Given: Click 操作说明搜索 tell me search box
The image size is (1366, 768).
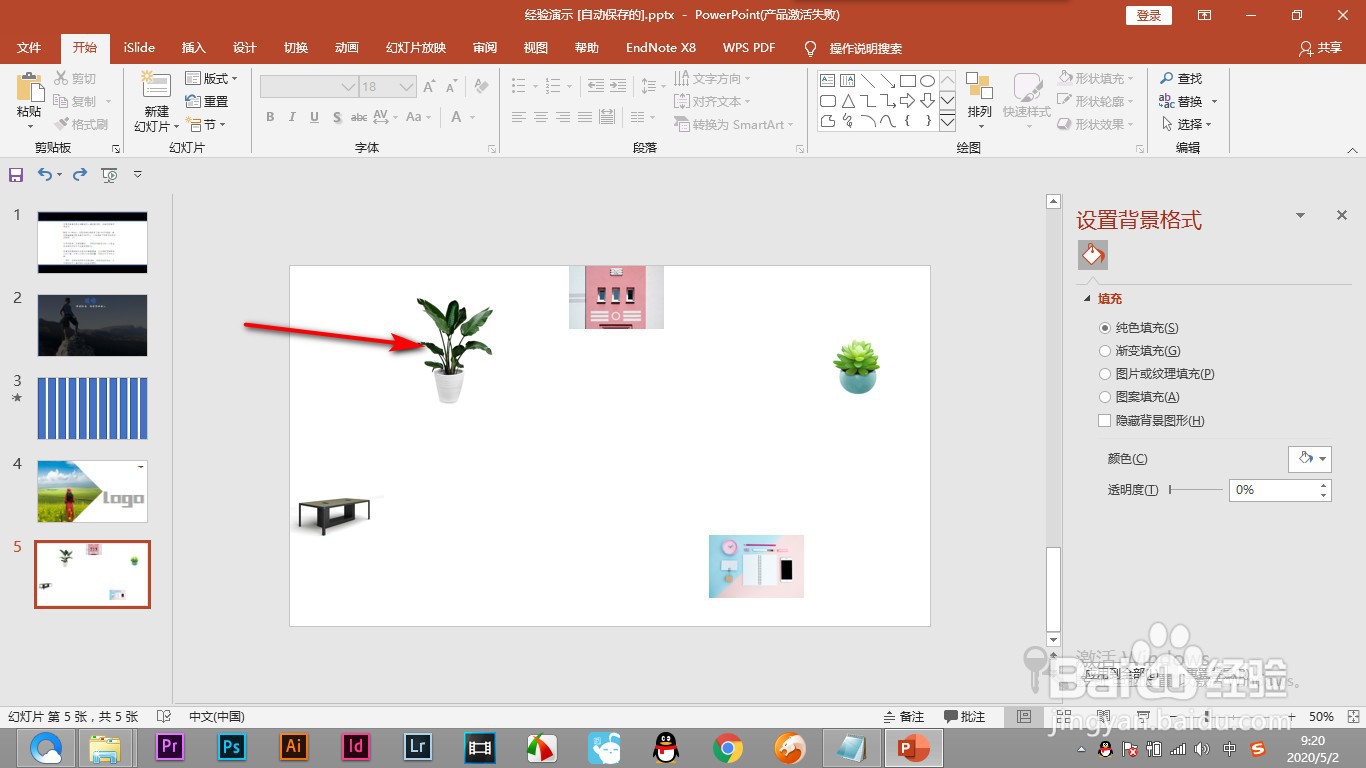Looking at the screenshot, I should 854,48.
